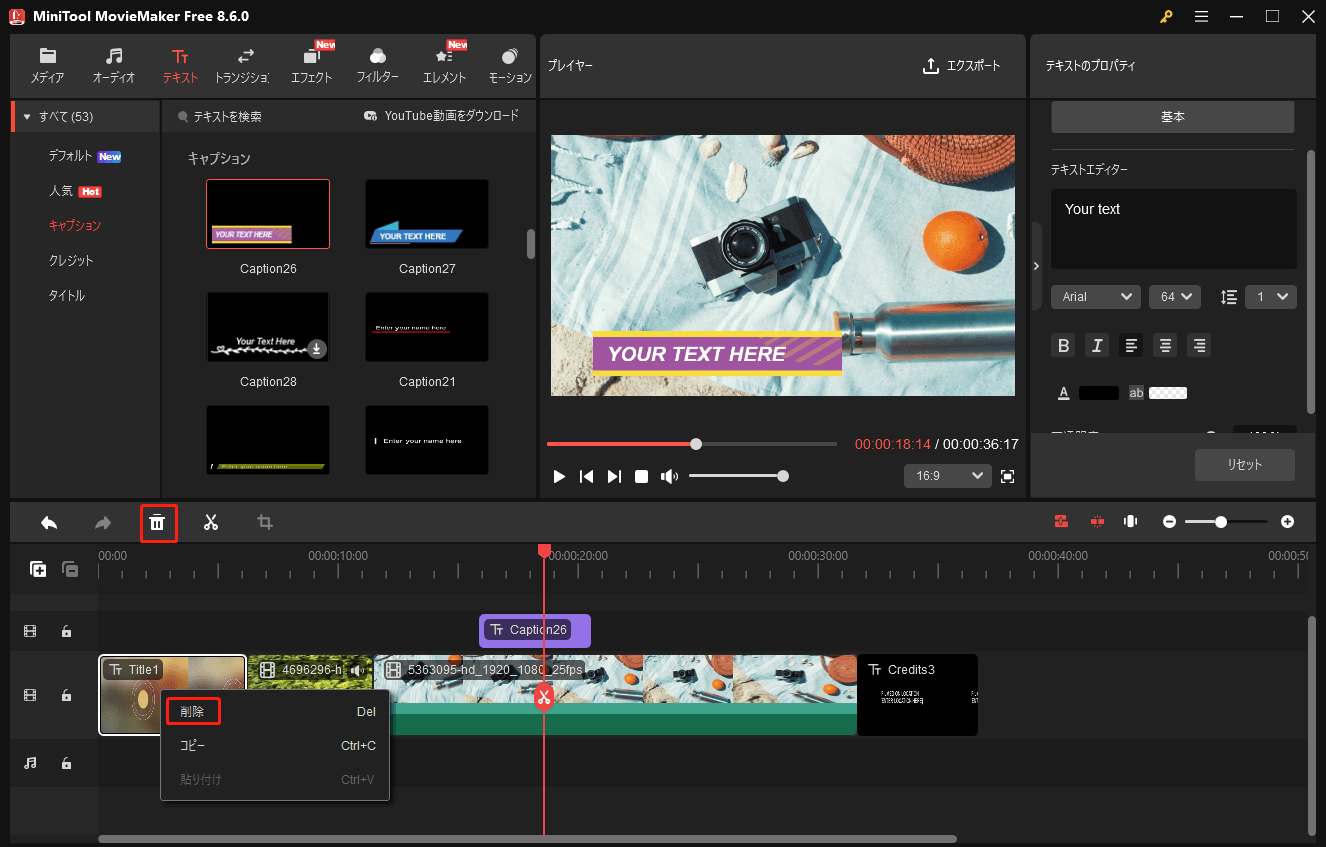This screenshot has height=847, width=1326.
Task: Choose 削除 from the context menu
Action: [x=193, y=711]
